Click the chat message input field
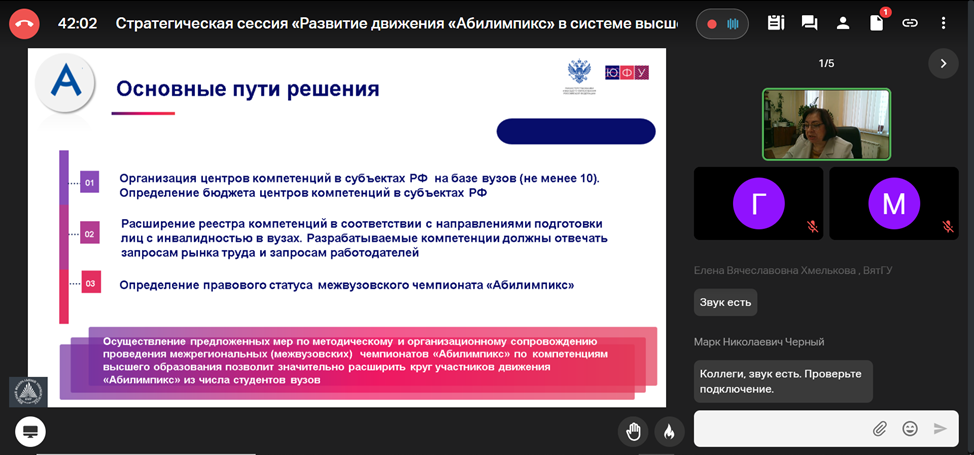974x455 pixels. (780, 428)
